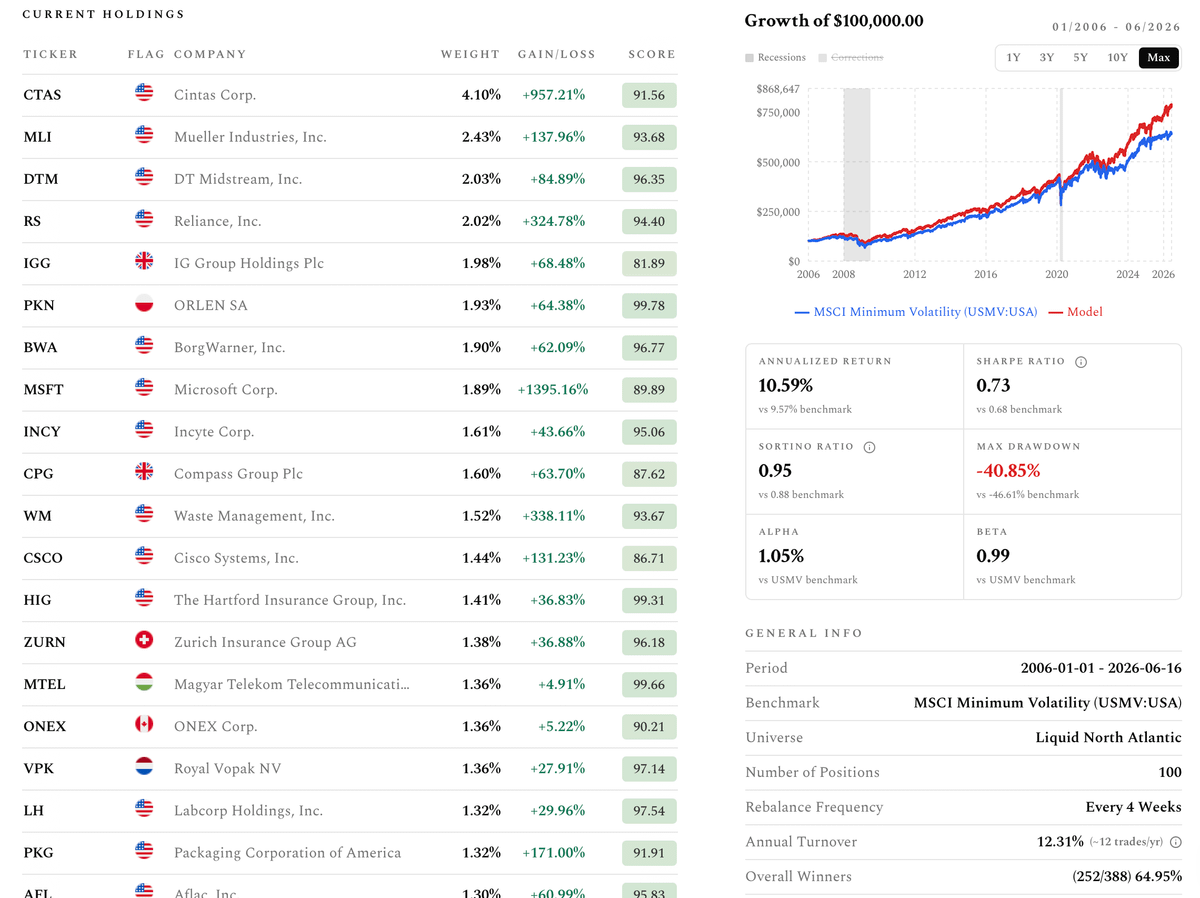Click the Magyar Telekom company name

pos(292,684)
